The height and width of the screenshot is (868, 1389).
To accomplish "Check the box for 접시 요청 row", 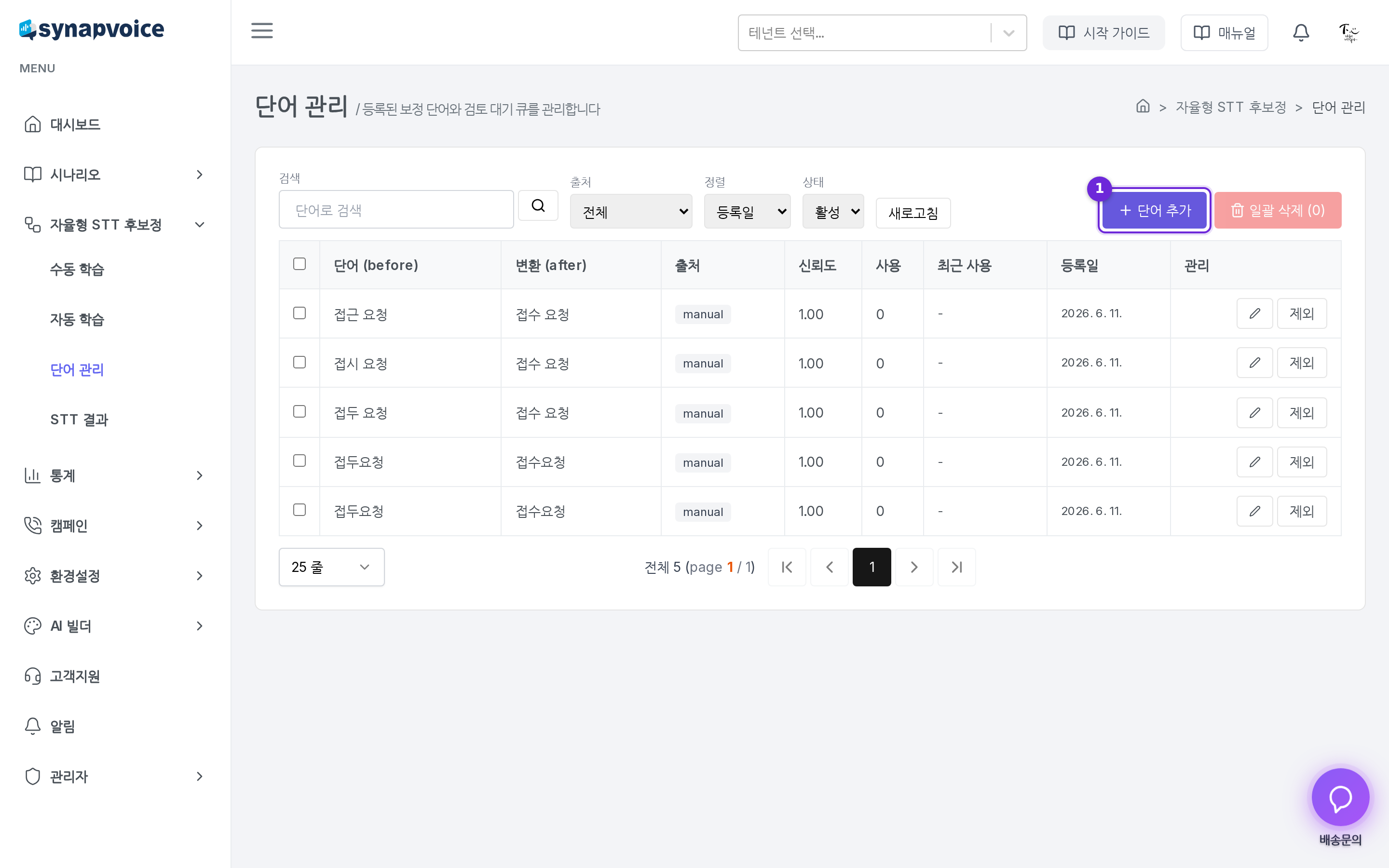I will [x=300, y=363].
